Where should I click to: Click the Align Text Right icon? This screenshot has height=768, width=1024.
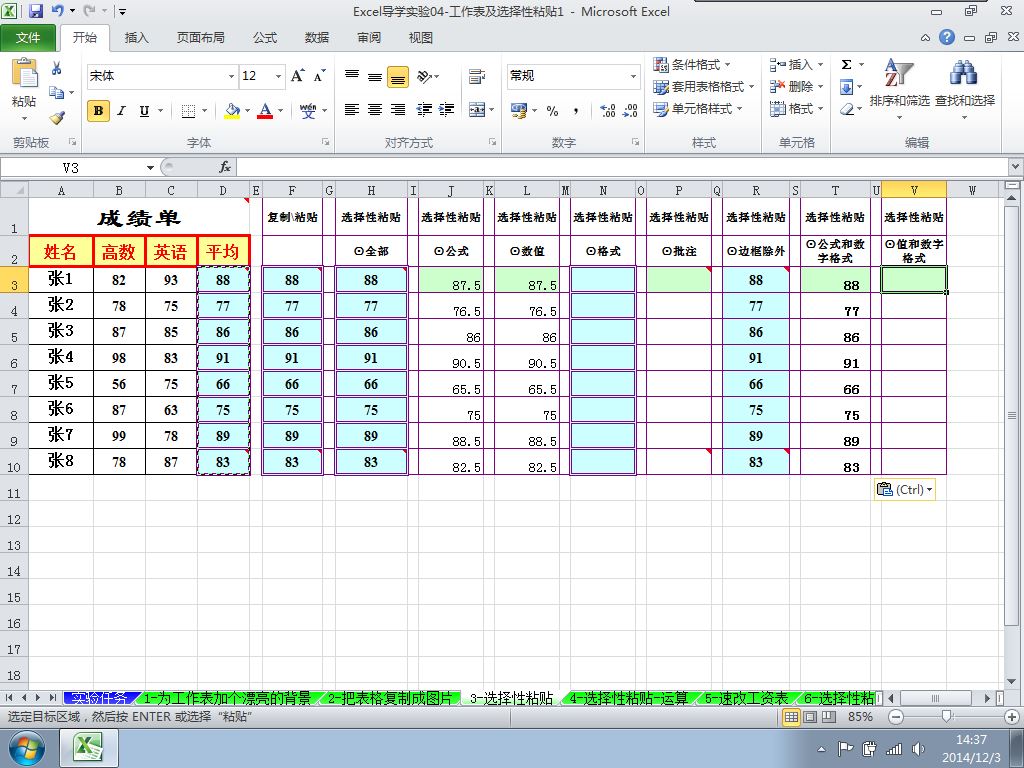(x=398, y=110)
